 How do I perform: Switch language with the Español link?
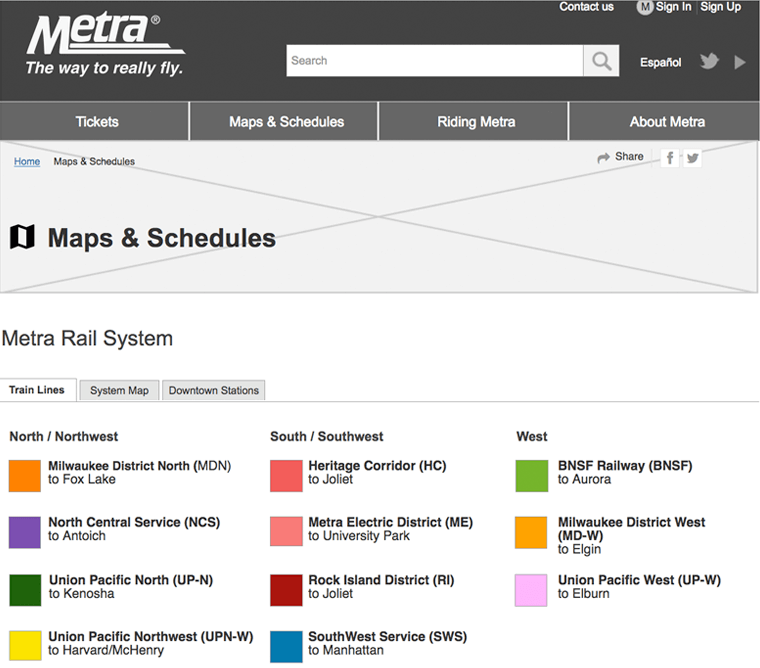coord(661,63)
